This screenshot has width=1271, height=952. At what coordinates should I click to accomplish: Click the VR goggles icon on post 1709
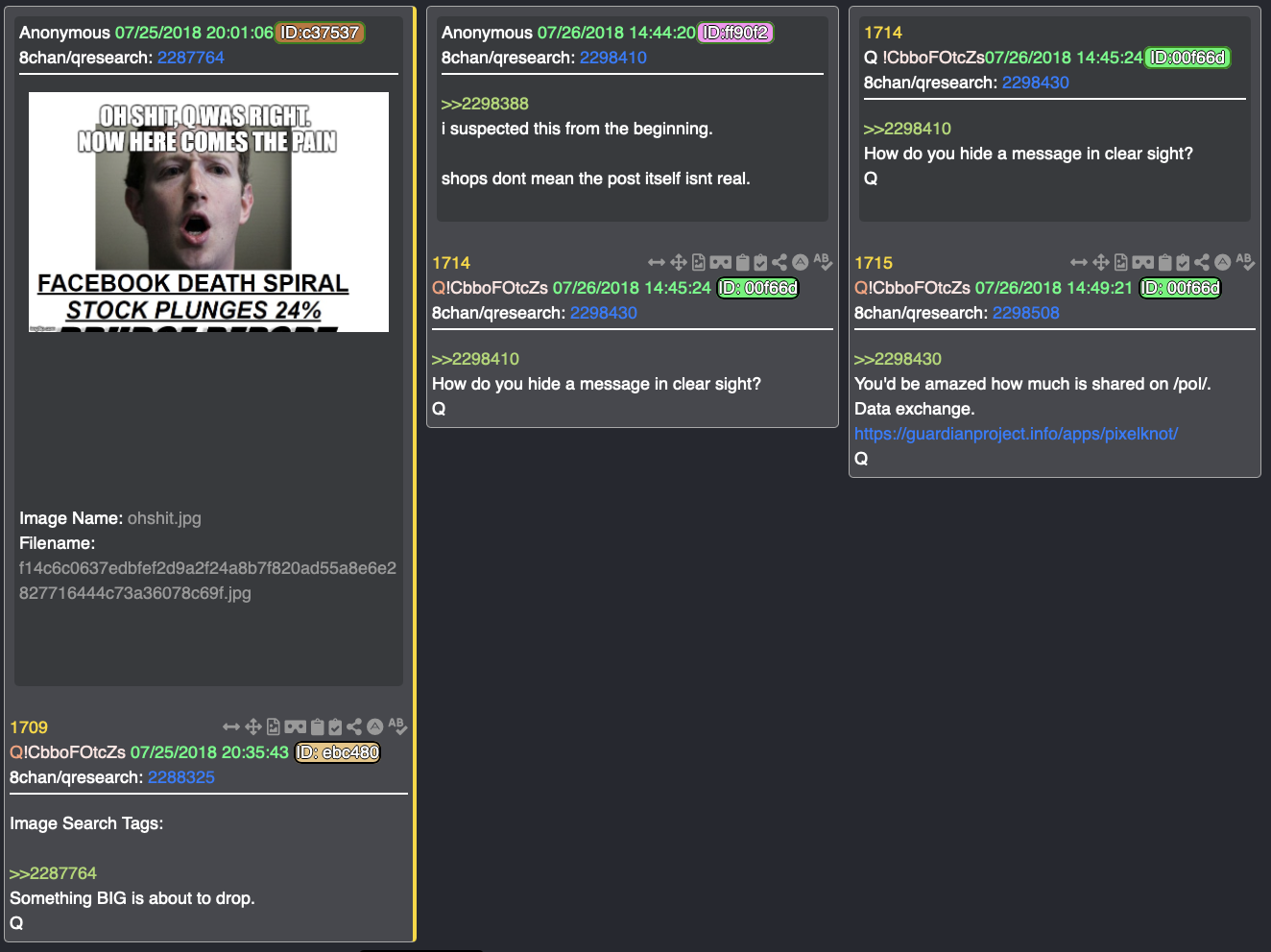pyautogui.click(x=296, y=726)
